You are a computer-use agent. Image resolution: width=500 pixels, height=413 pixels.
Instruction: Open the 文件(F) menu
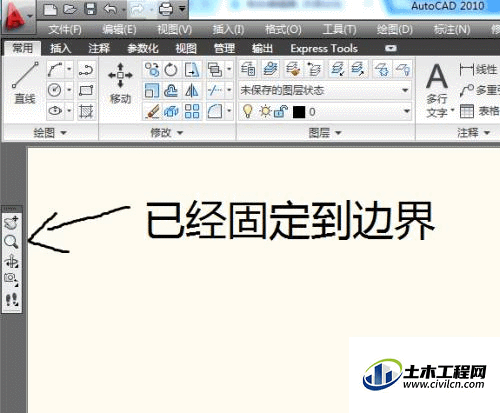[65, 30]
